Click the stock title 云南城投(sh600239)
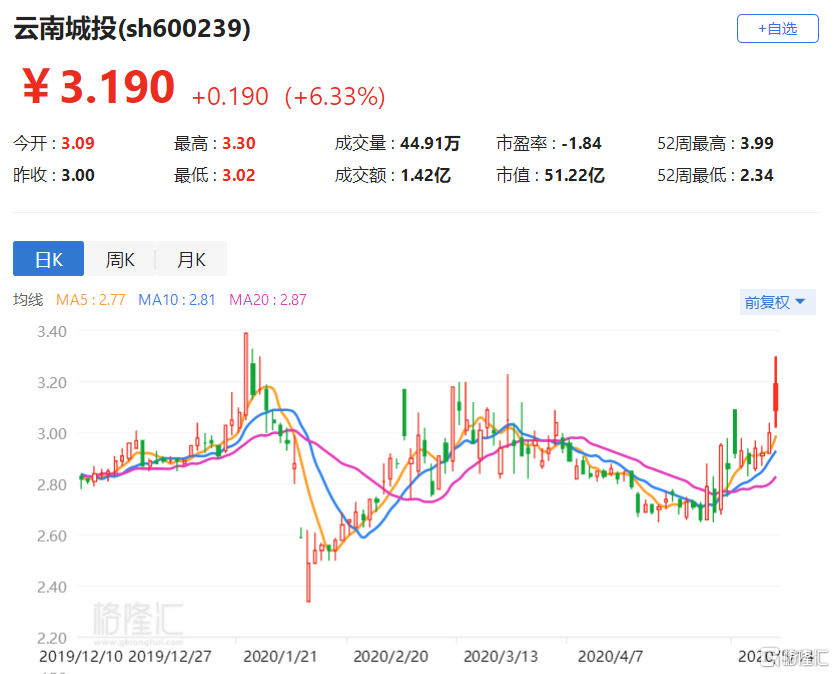The image size is (835, 674). tap(132, 28)
